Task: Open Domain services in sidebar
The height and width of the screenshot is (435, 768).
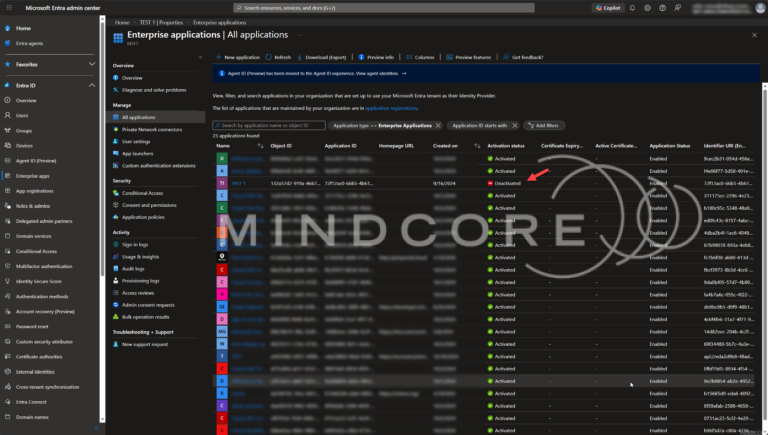Action: pyautogui.click(x=33, y=236)
